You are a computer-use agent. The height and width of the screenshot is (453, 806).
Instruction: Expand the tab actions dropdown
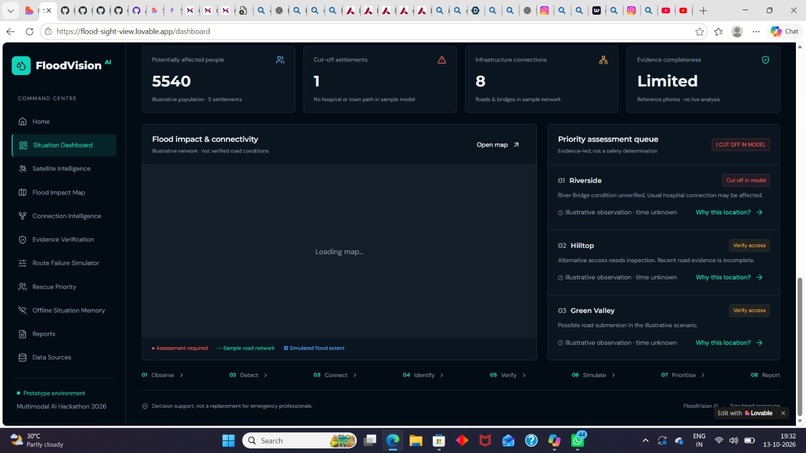pos(10,10)
